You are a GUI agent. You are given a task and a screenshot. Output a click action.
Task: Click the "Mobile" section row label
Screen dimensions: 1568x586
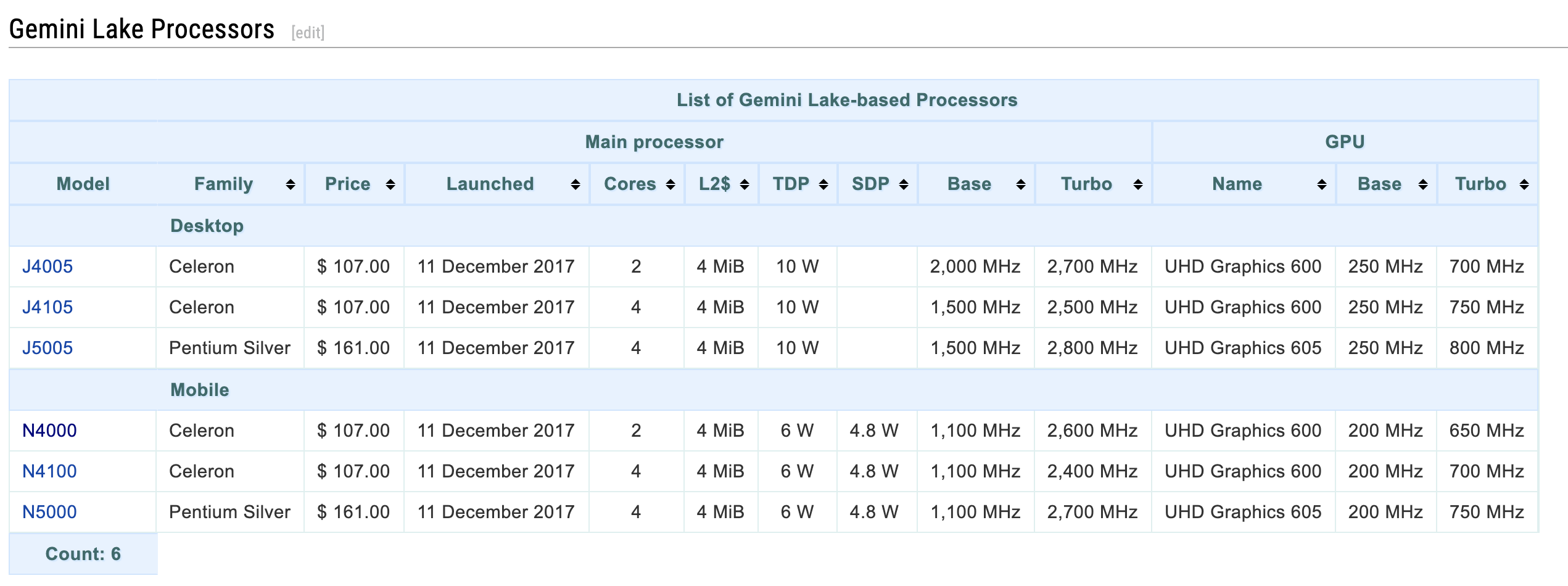tap(200, 390)
